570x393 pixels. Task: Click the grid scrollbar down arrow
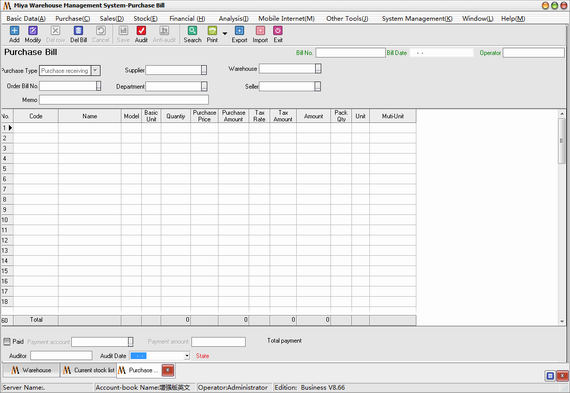[562, 321]
